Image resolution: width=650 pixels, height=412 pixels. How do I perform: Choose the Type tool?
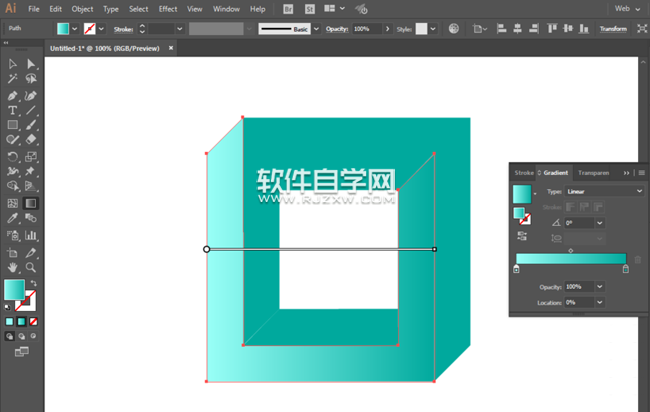pos(12,110)
